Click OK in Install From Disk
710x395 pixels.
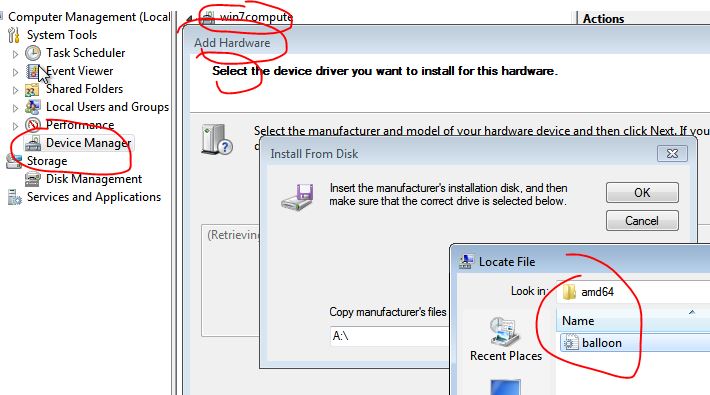(642, 193)
